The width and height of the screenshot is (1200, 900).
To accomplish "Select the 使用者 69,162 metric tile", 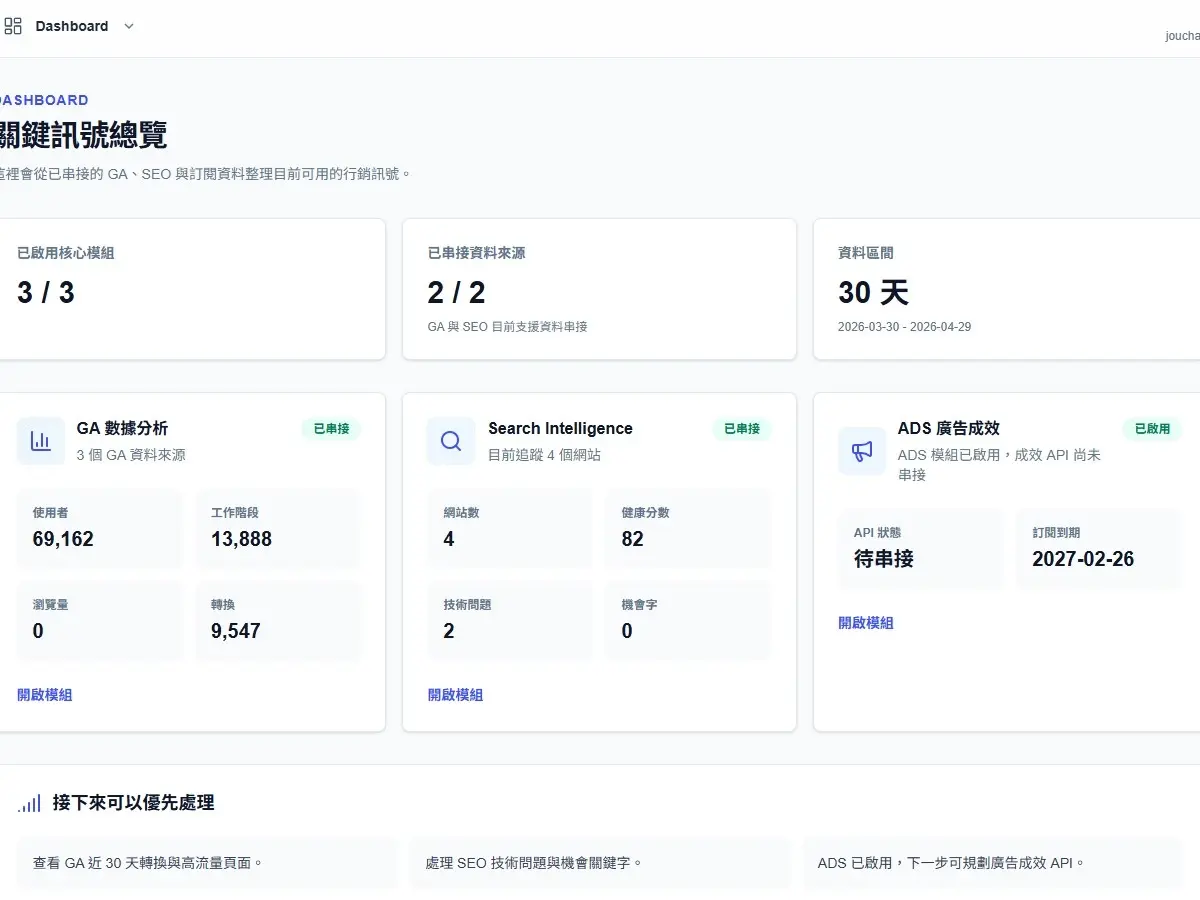I will [x=100, y=529].
